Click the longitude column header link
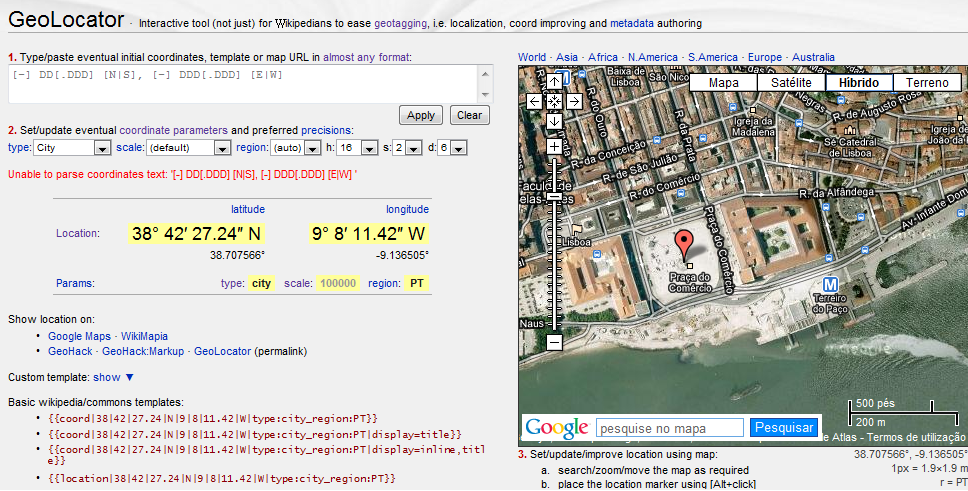This screenshot has height=491, width=968. pos(407,209)
